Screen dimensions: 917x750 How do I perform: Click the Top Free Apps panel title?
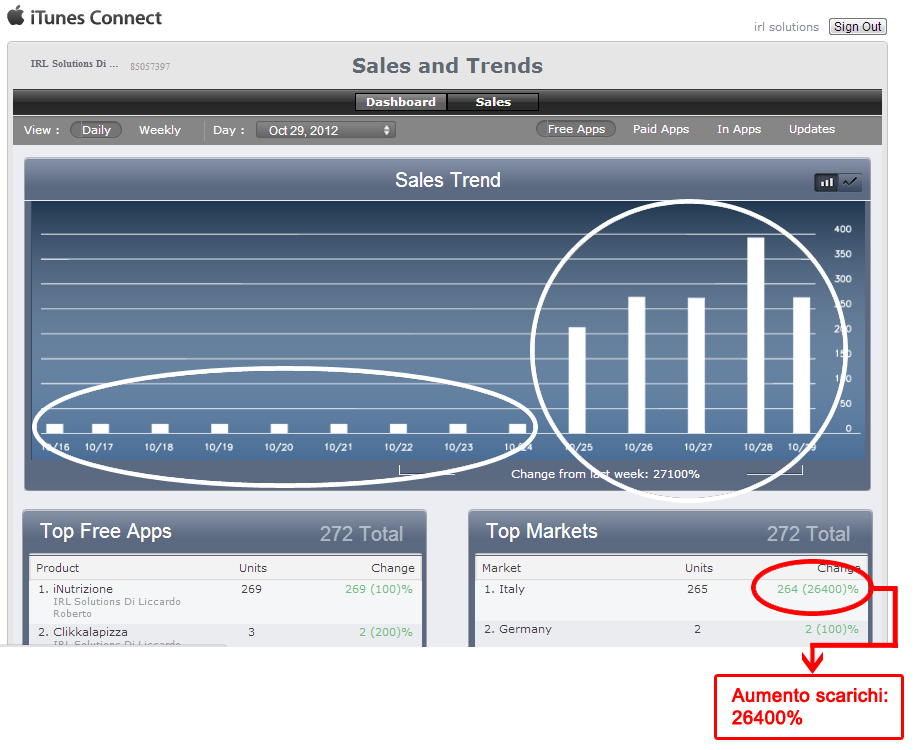pos(105,531)
